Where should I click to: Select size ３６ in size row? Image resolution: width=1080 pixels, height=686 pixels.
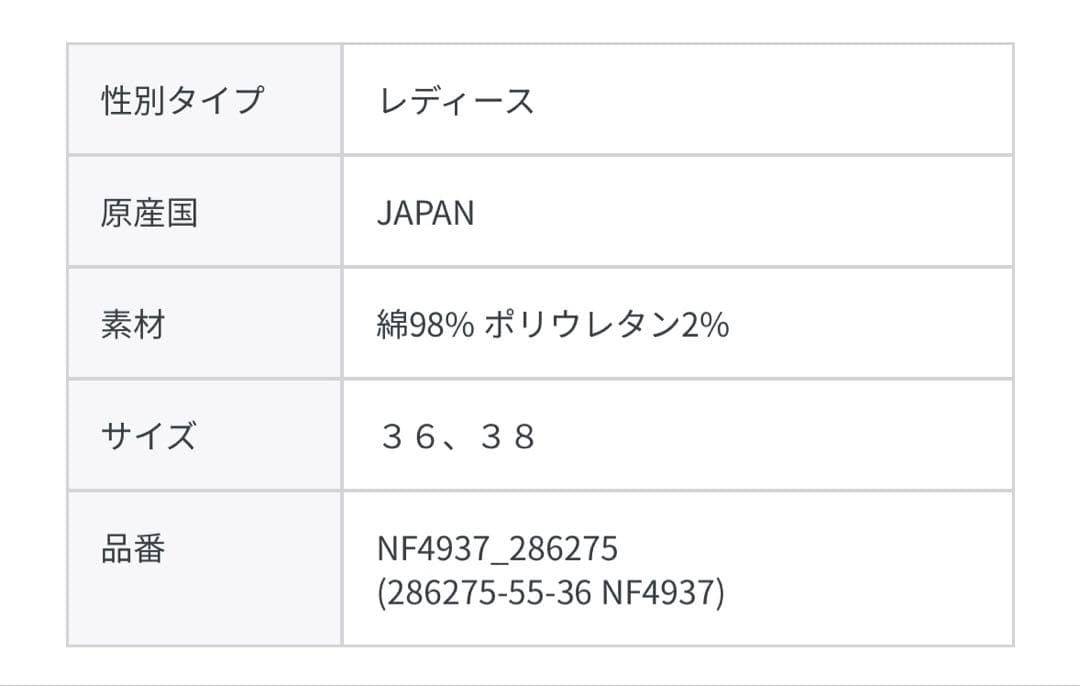point(405,437)
